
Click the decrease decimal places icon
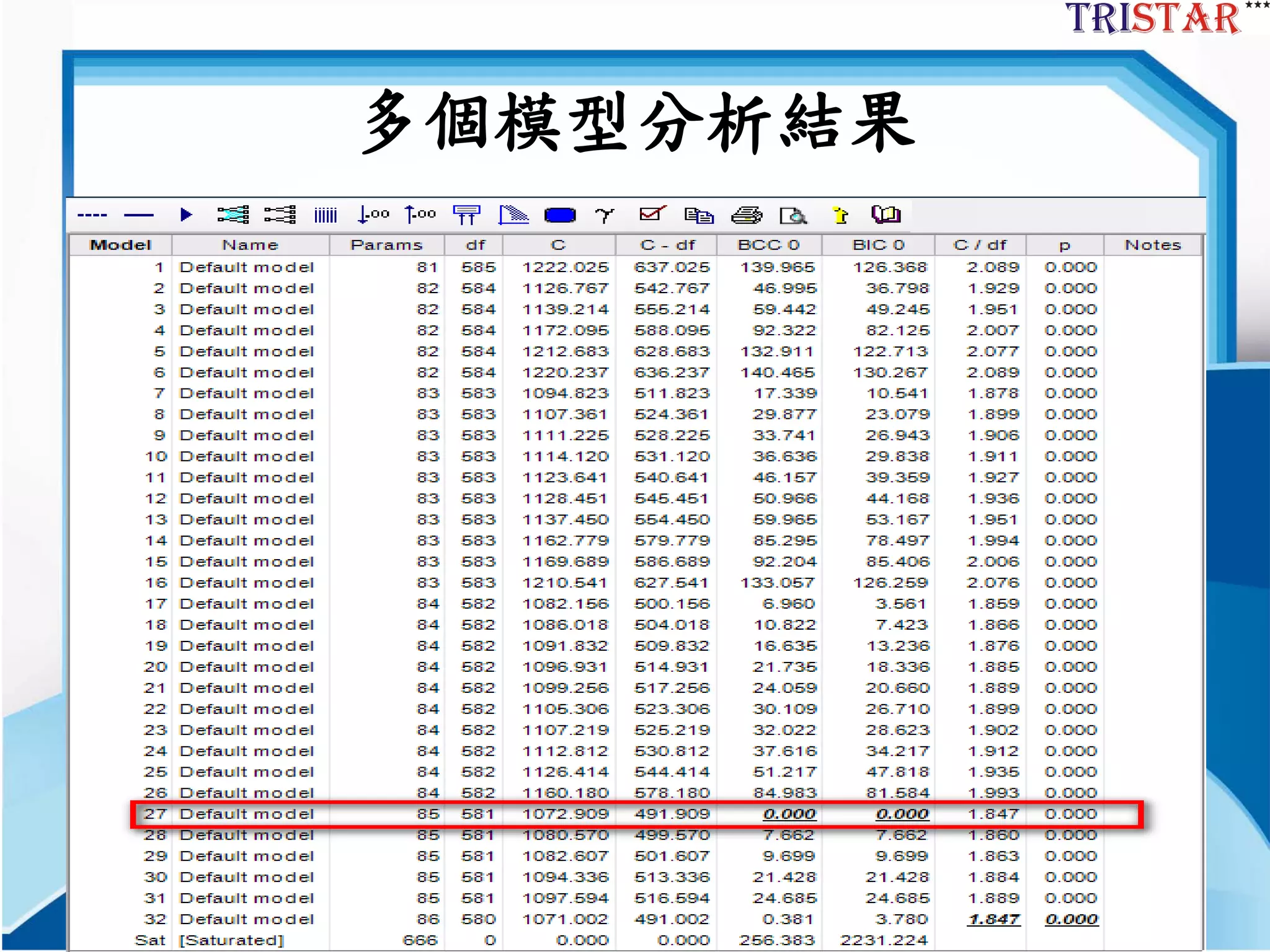[x=373, y=215]
